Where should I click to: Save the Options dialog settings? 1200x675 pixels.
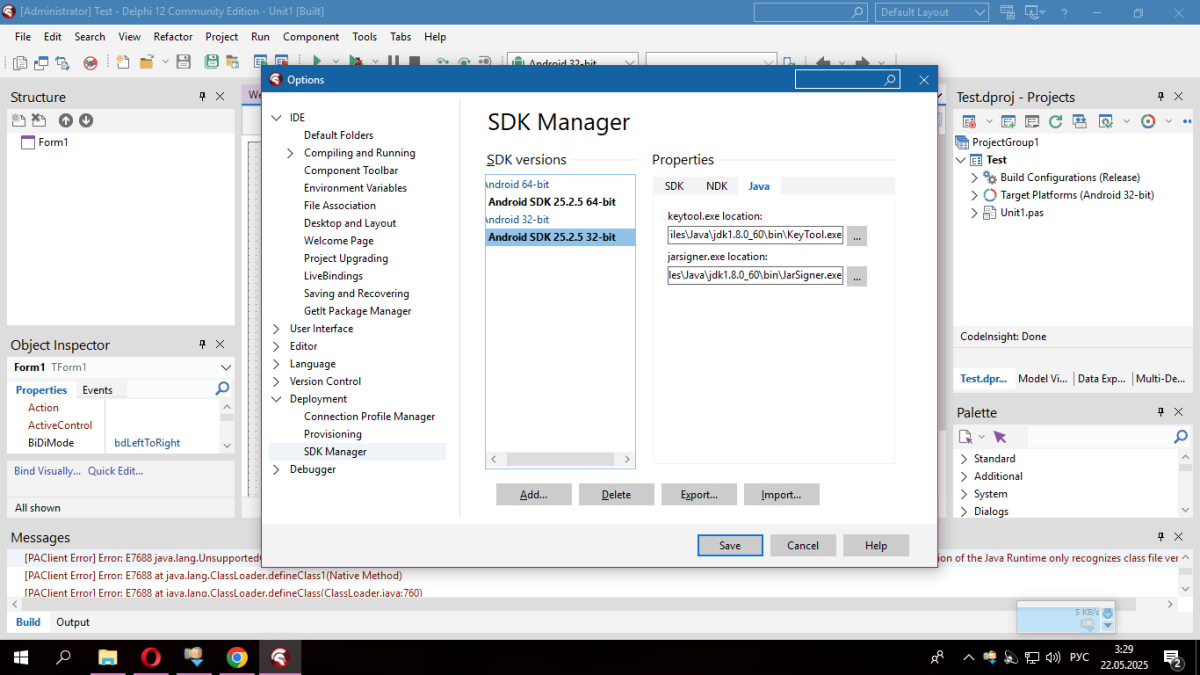click(x=730, y=545)
